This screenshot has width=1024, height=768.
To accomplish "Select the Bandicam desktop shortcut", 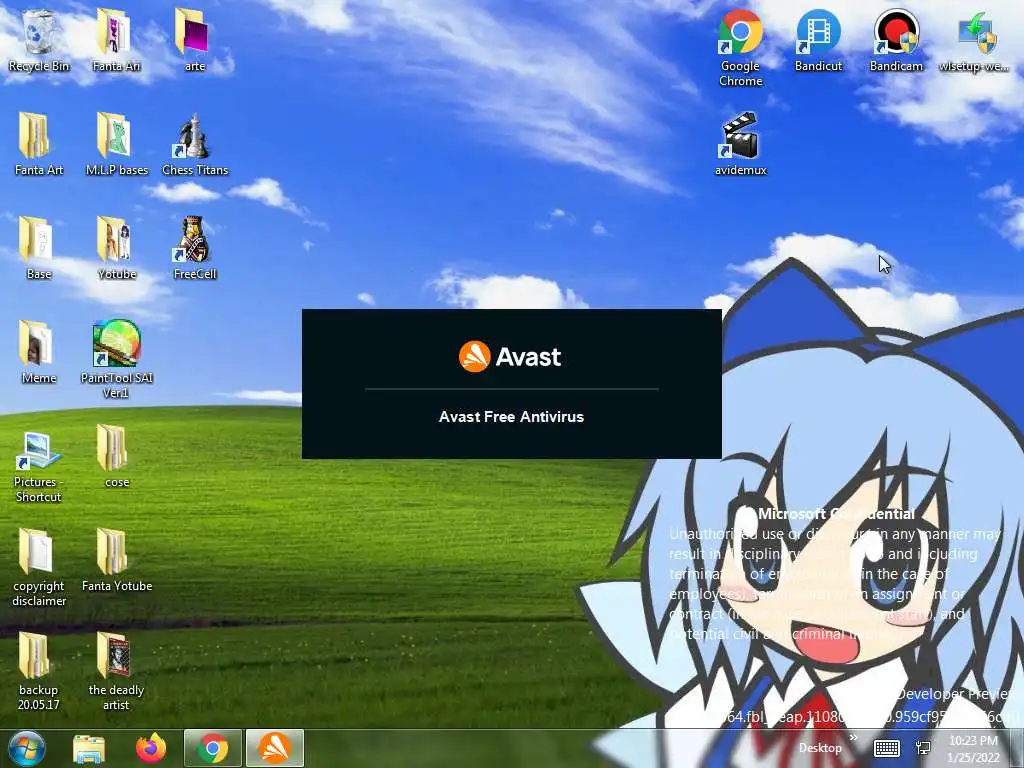I will coord(896,41).
